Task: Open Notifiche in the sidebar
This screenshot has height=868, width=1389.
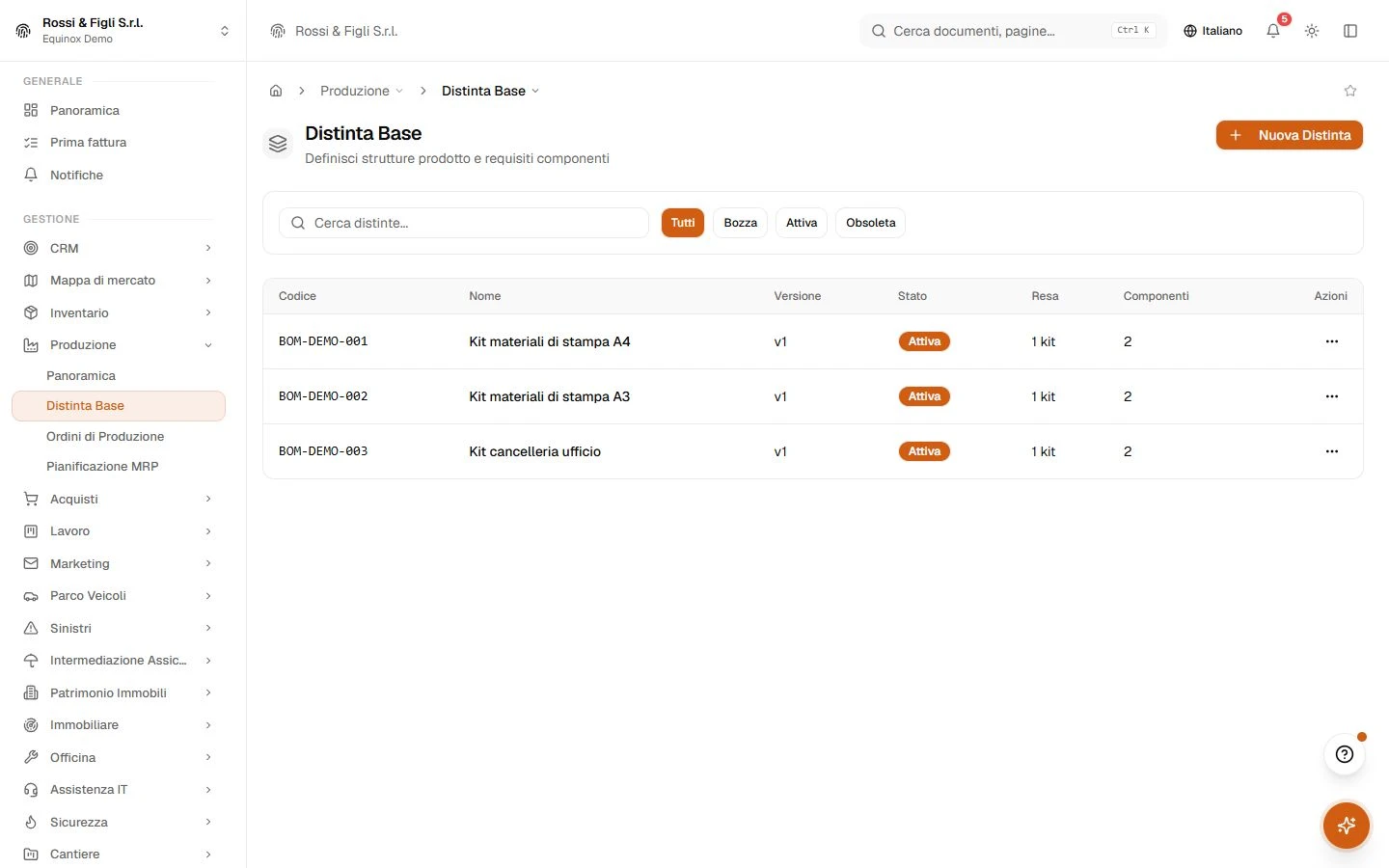Action: point(118,175)
